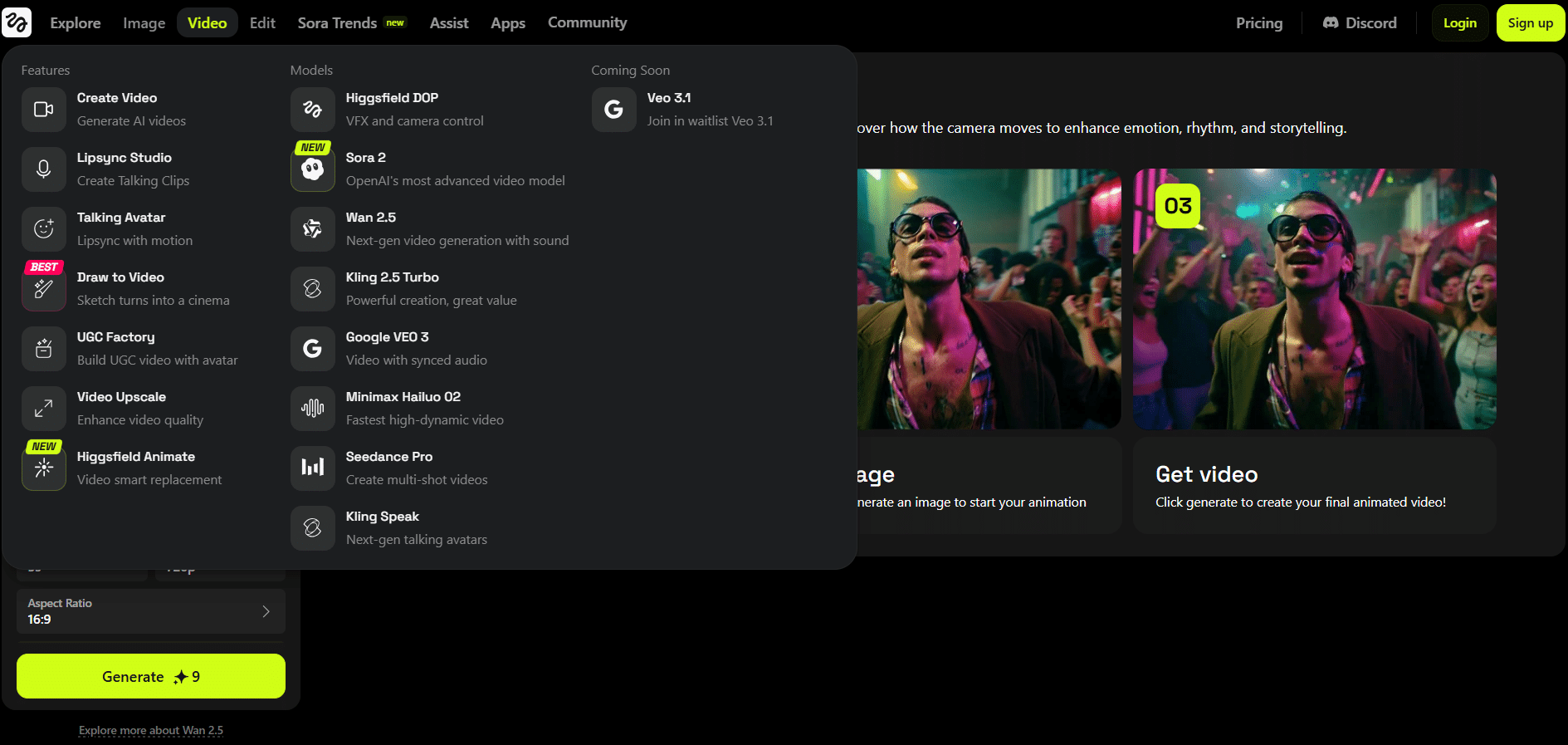This screenshot has height=745, width=1568.
Task: Click the 'Generate AI videos' subtitle
Action: (132, 121)
